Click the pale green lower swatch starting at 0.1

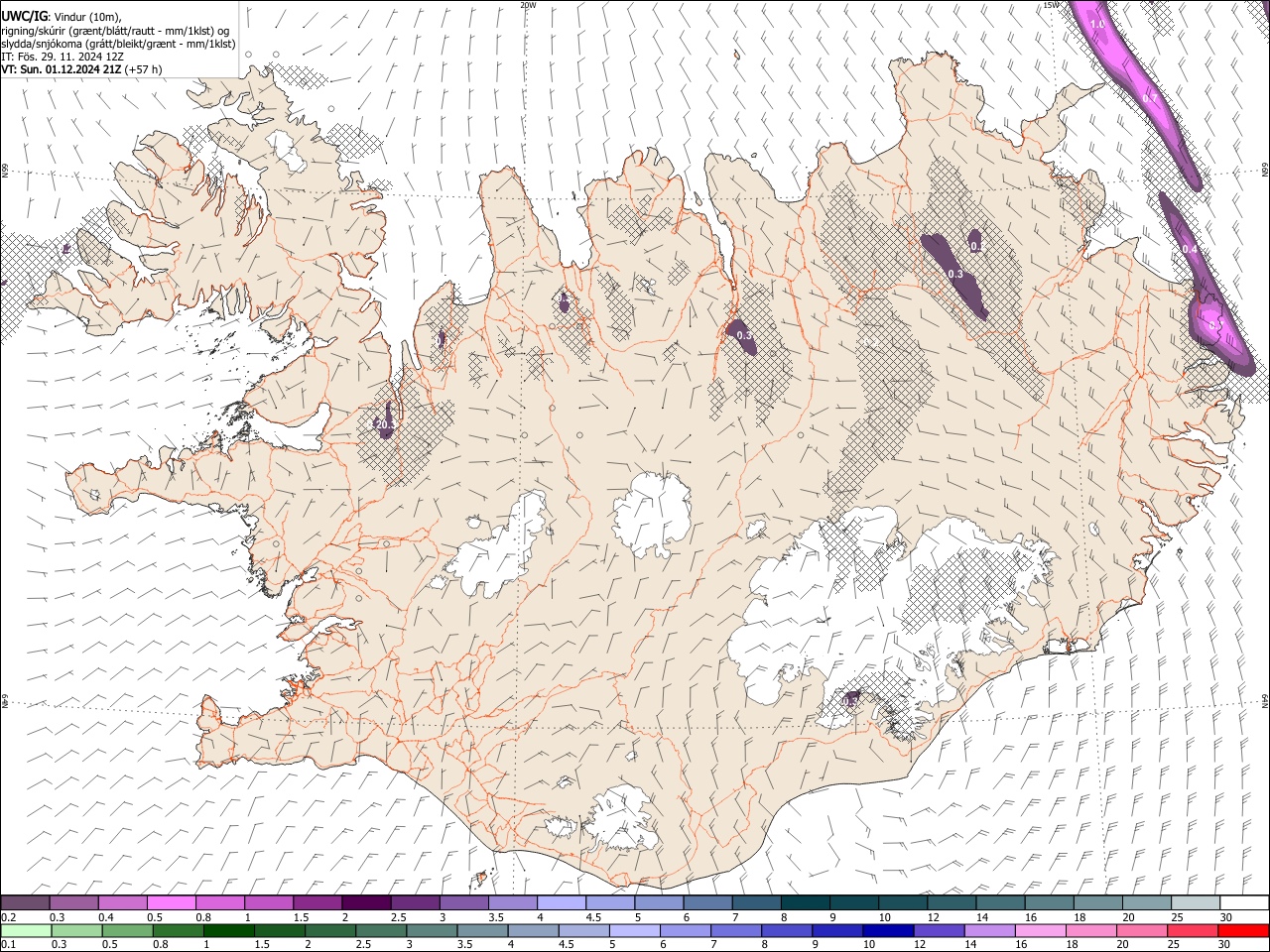click(26, 930)
